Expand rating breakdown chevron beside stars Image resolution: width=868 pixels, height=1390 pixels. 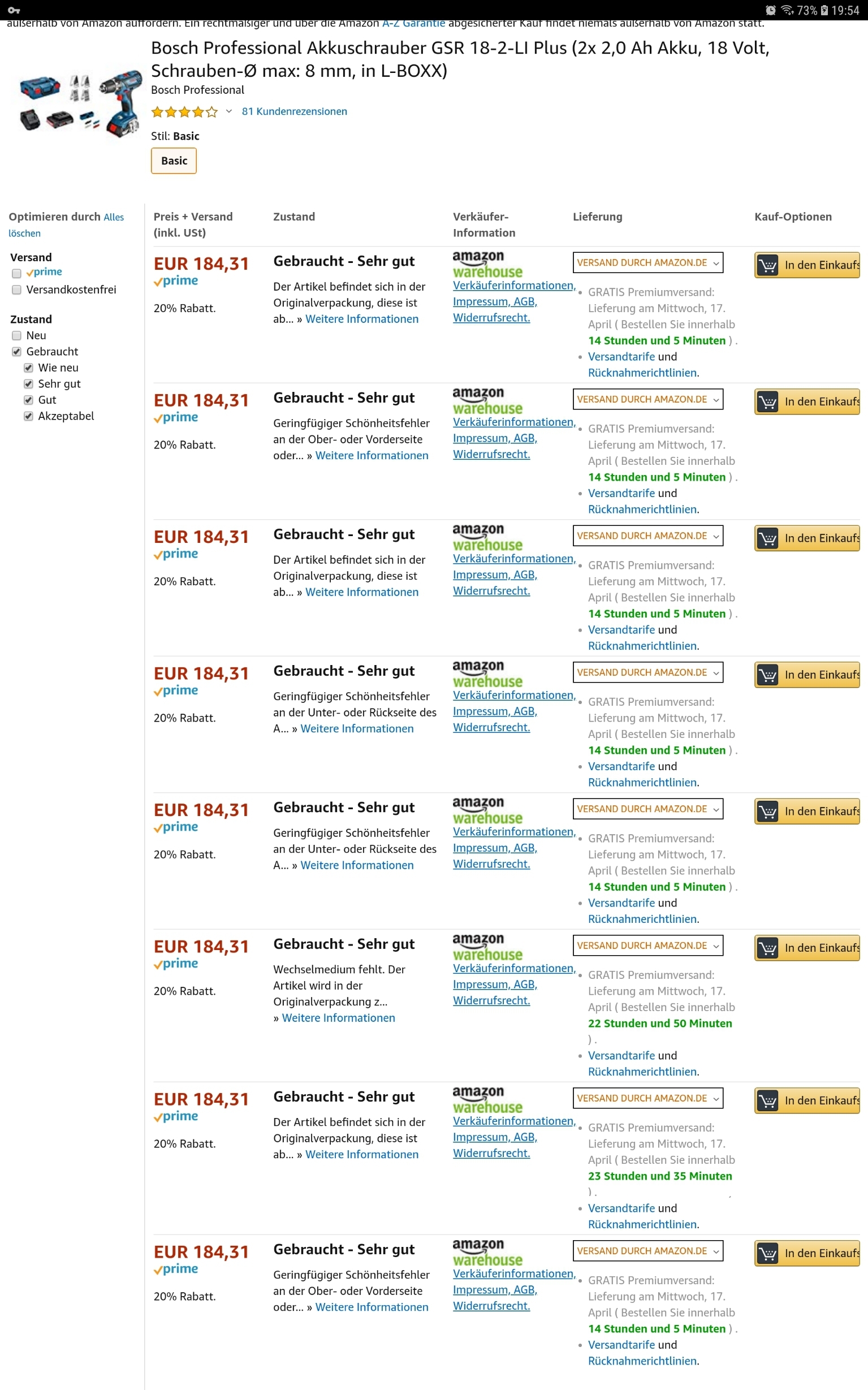coord(229,111)
